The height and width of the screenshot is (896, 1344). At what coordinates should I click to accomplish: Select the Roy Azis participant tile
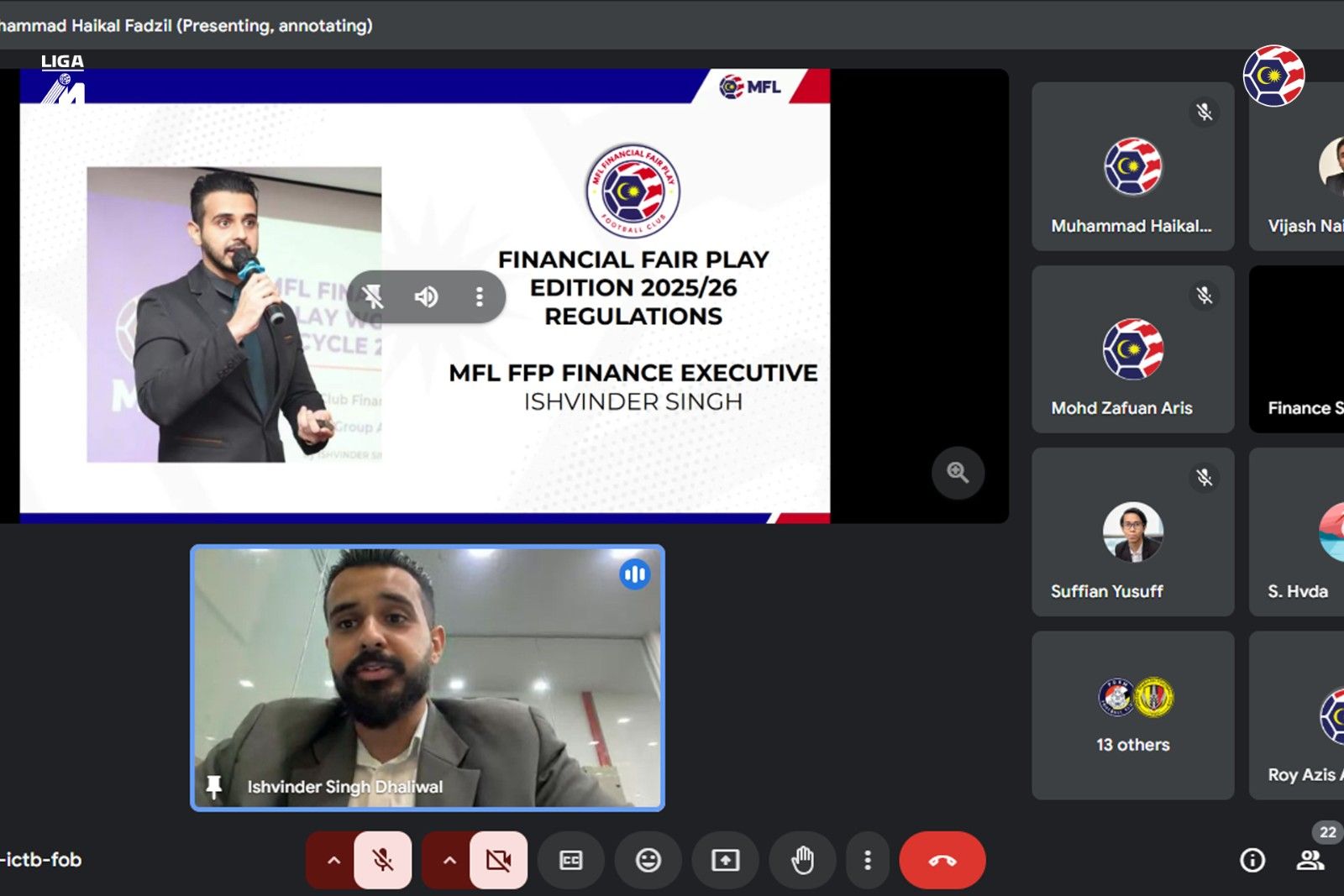pyautogui.click(x=1297, y=715)
